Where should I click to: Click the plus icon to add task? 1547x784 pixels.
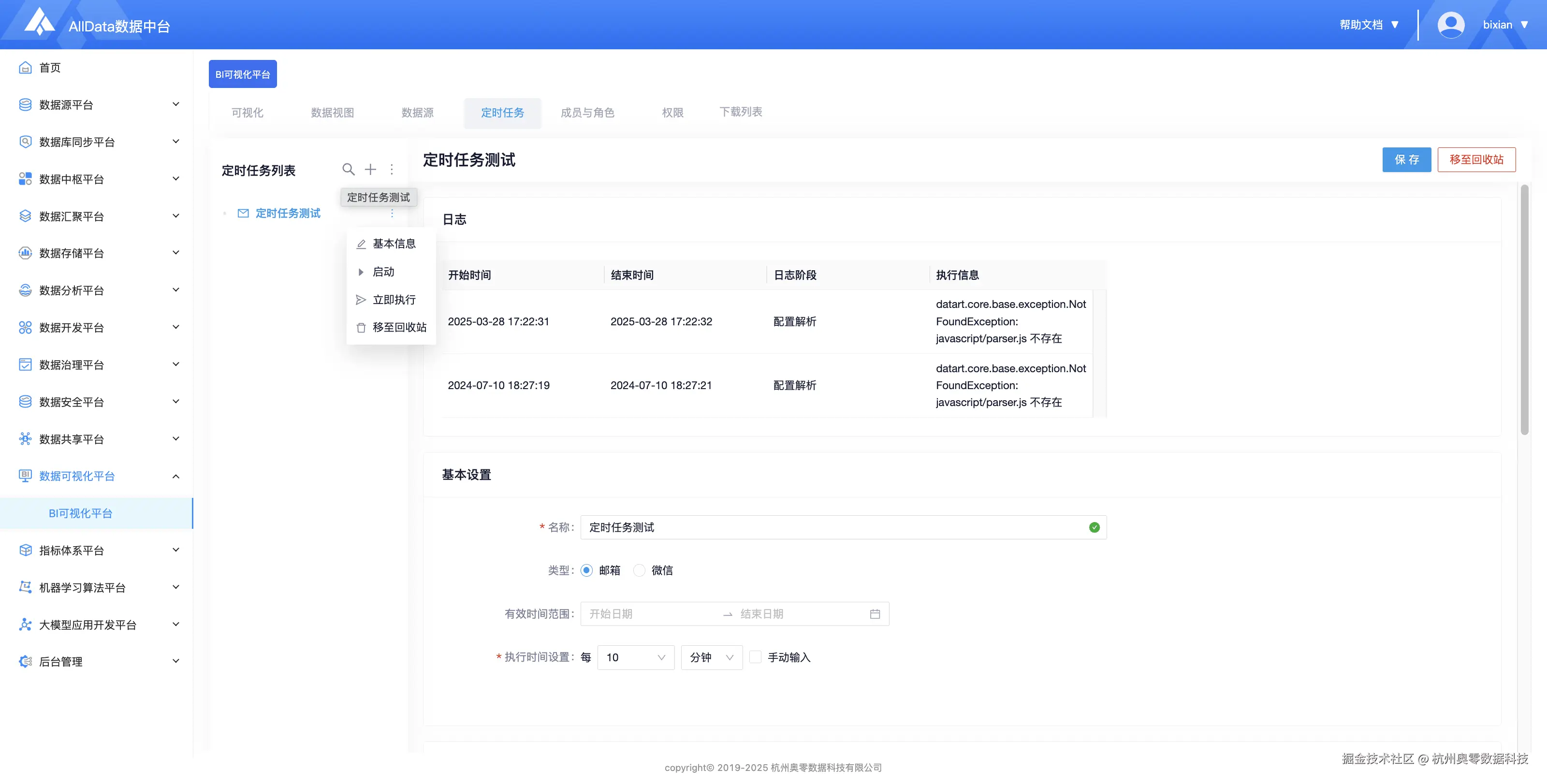[370, 169]
